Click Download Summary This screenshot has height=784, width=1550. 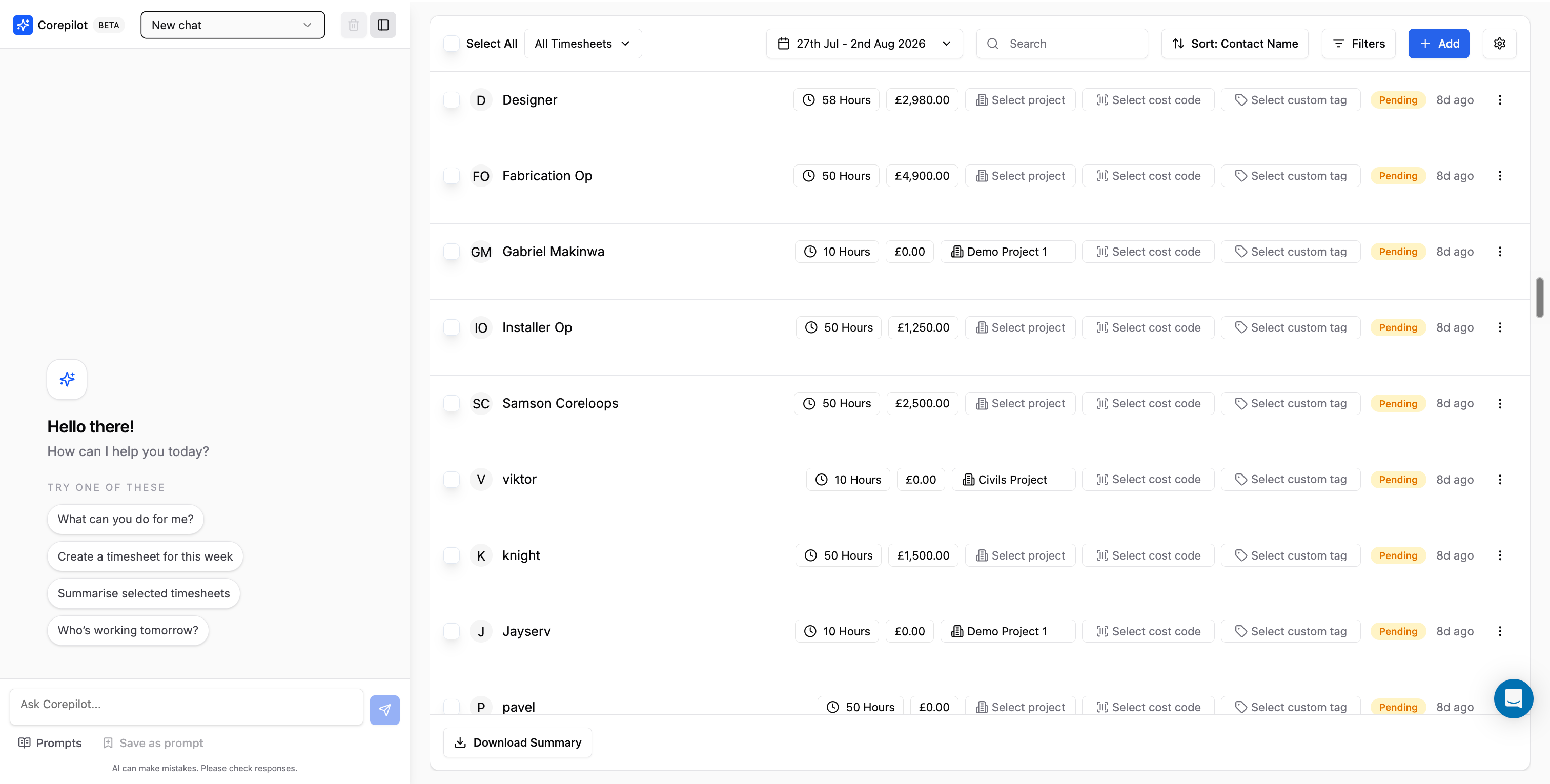pos(518,742)
